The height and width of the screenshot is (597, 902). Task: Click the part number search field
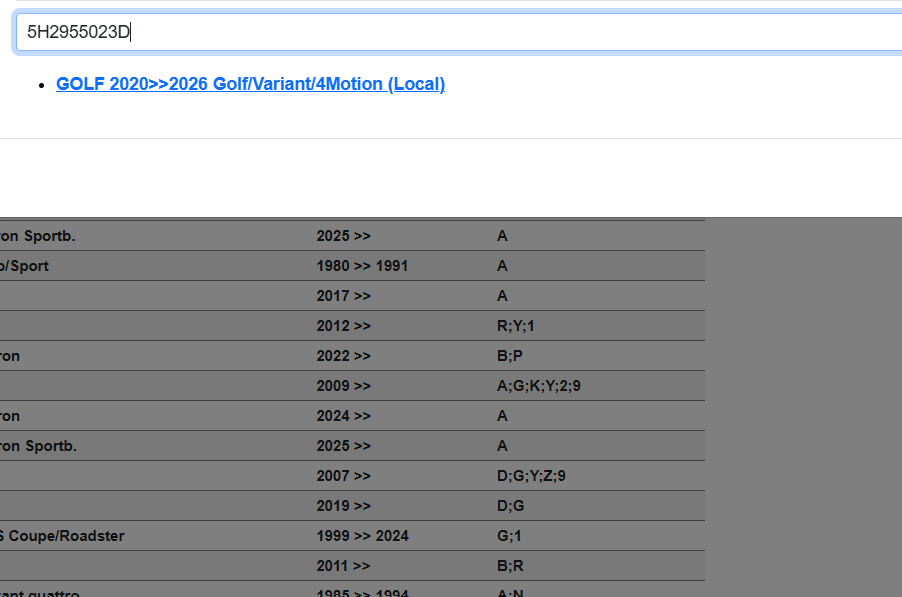coord(460,32)
